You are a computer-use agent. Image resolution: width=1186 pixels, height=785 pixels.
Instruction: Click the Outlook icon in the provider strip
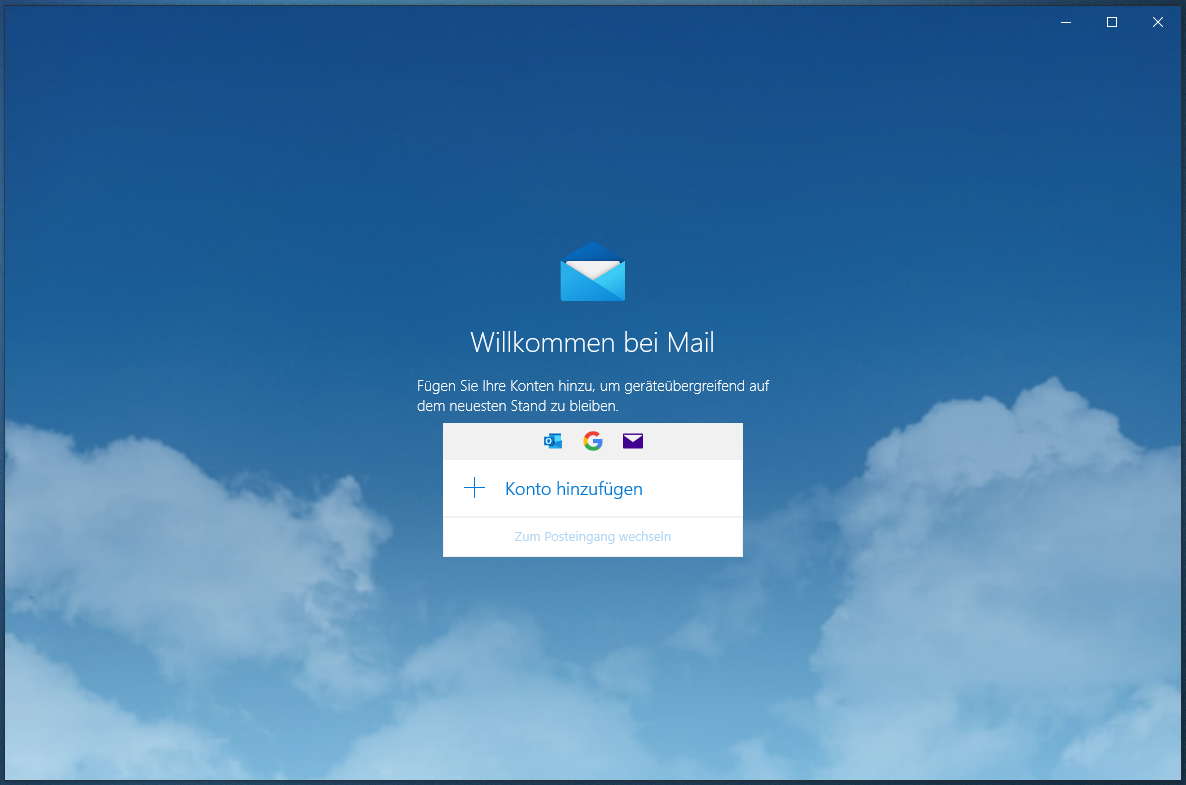coord(552,441)
